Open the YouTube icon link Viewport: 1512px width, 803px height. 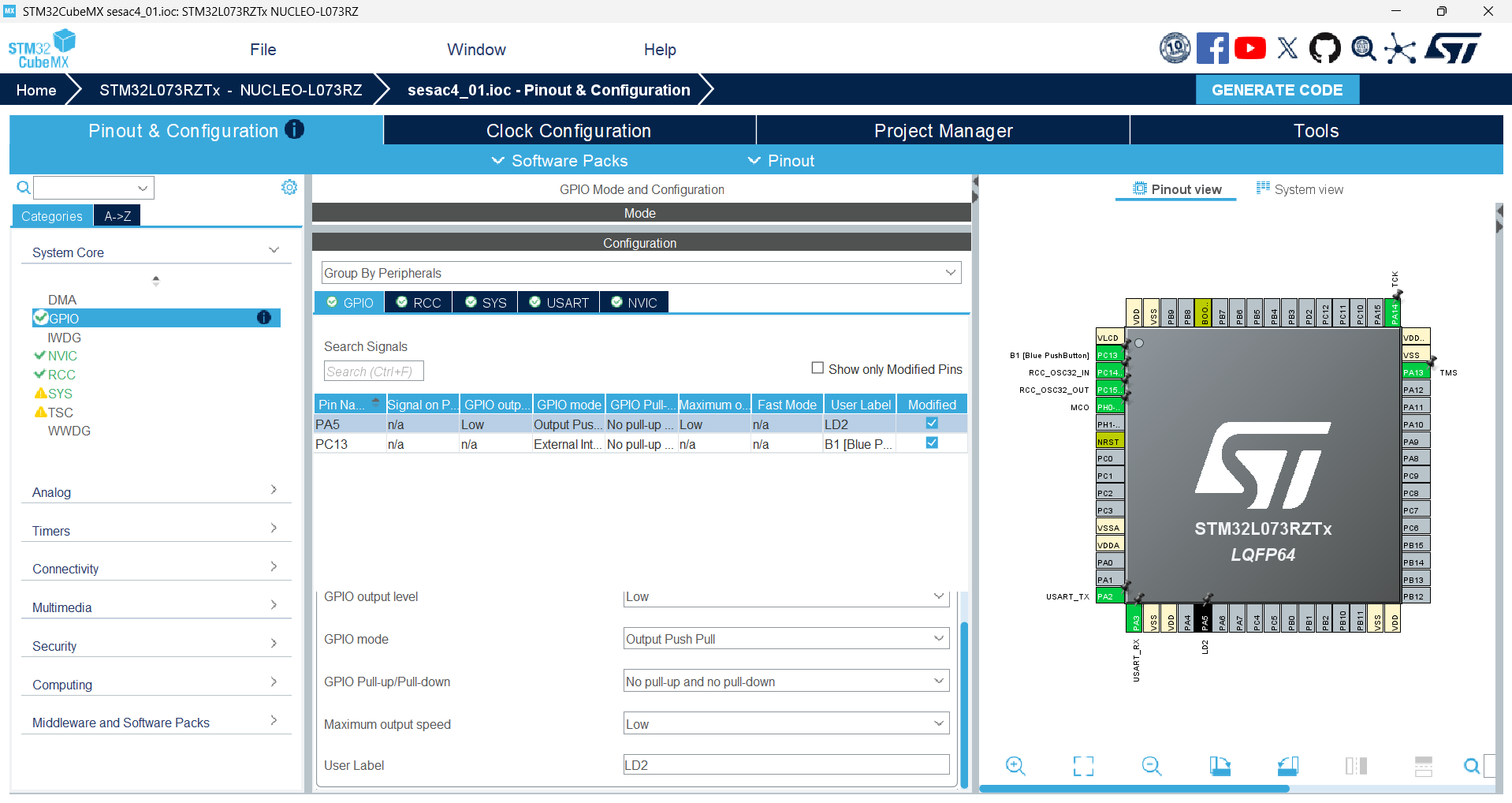(1249, 49)
